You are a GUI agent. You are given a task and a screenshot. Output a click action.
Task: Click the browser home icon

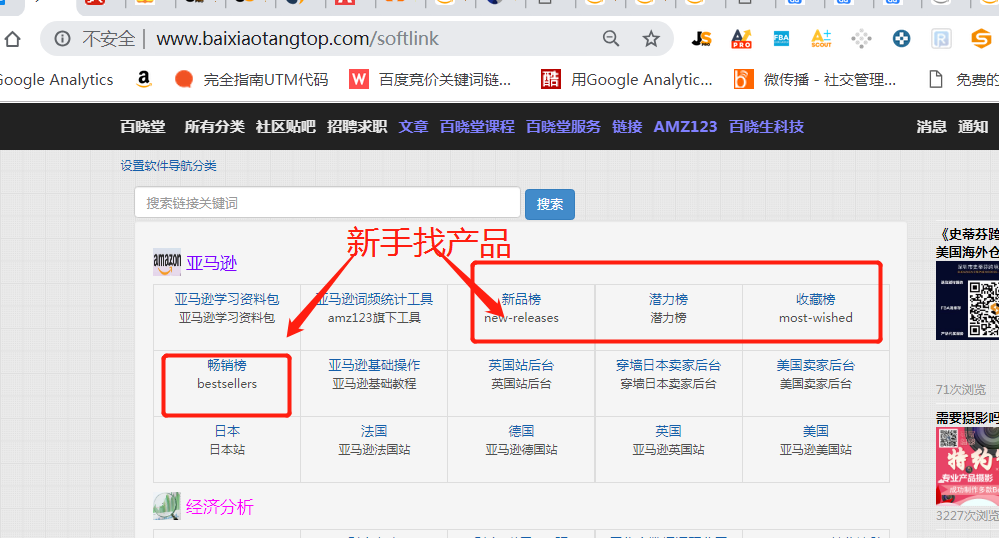coord(13,39)
